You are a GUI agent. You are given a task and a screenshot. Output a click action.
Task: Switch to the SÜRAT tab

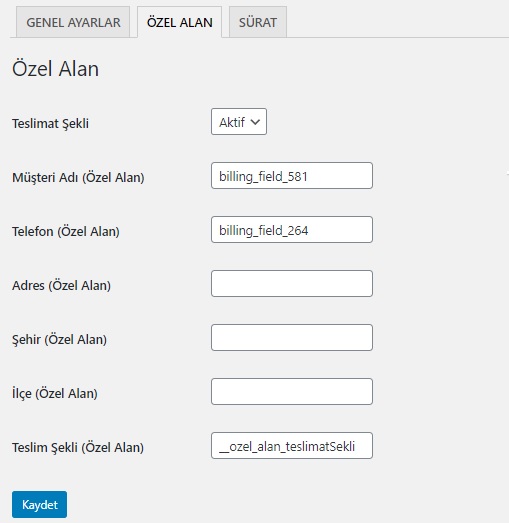258,22
